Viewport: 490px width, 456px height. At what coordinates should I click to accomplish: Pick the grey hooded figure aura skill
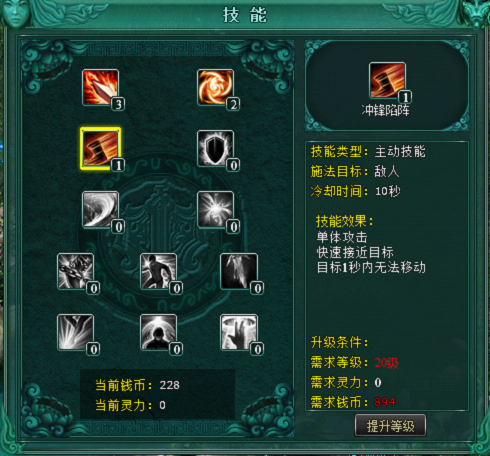pyautogui.click(x=158, y=332)
